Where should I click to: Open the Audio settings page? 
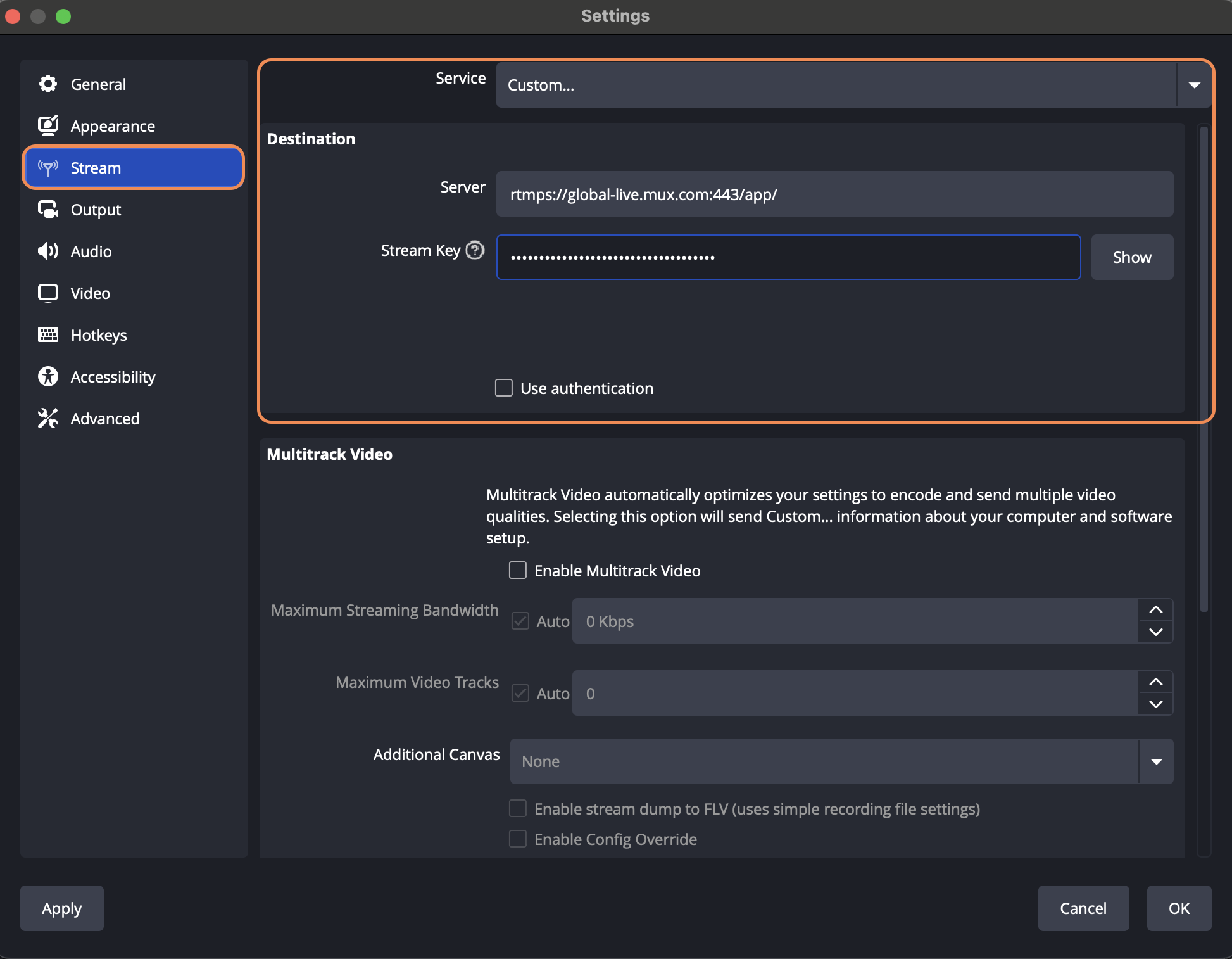(134, 251)
